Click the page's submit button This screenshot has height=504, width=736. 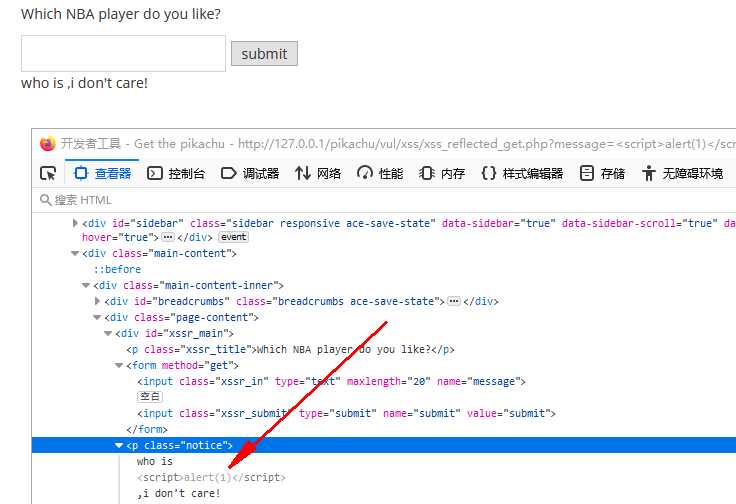click(x=264, y=53)
